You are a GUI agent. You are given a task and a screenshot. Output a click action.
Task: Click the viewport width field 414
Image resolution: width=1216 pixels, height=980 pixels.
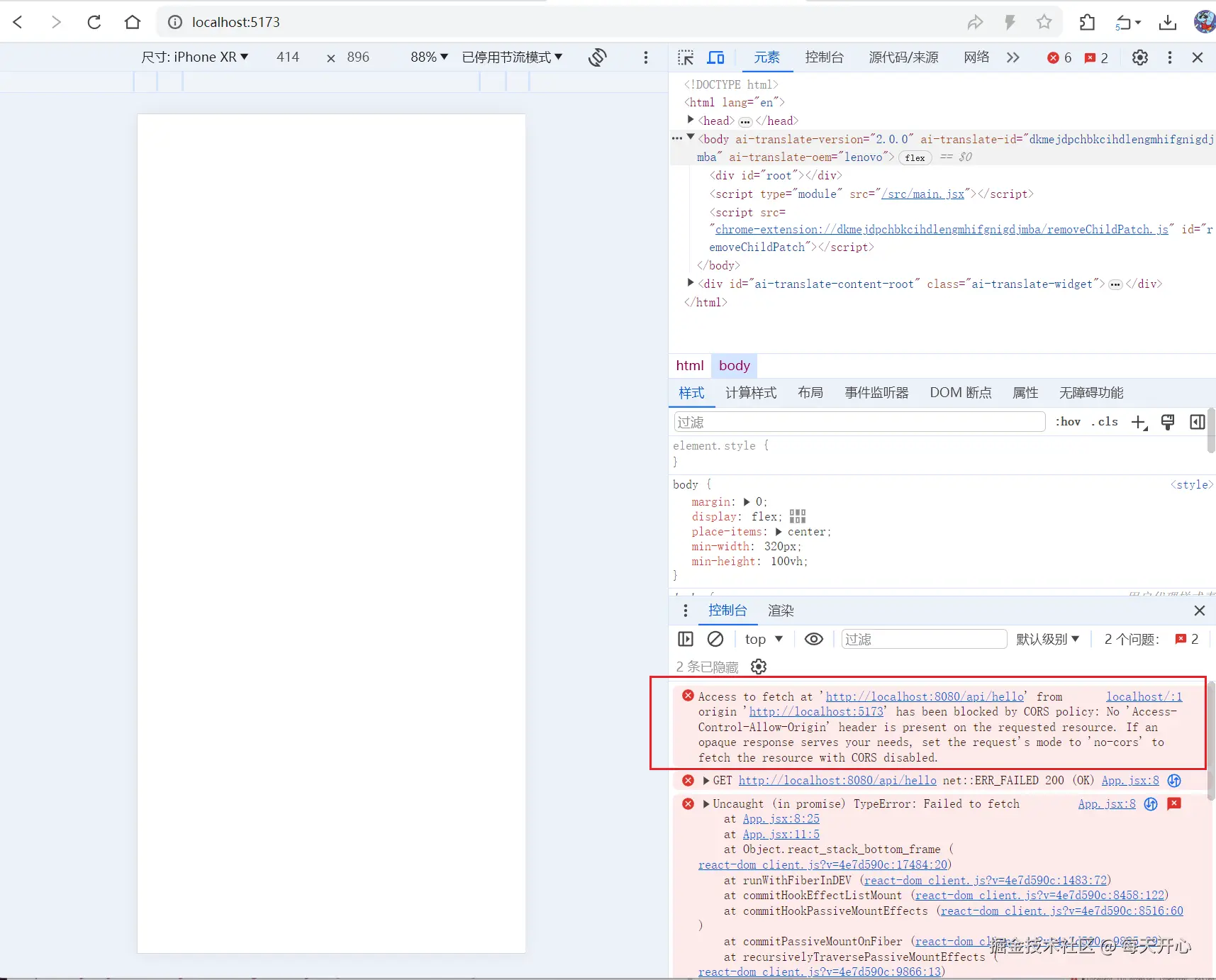288,57
